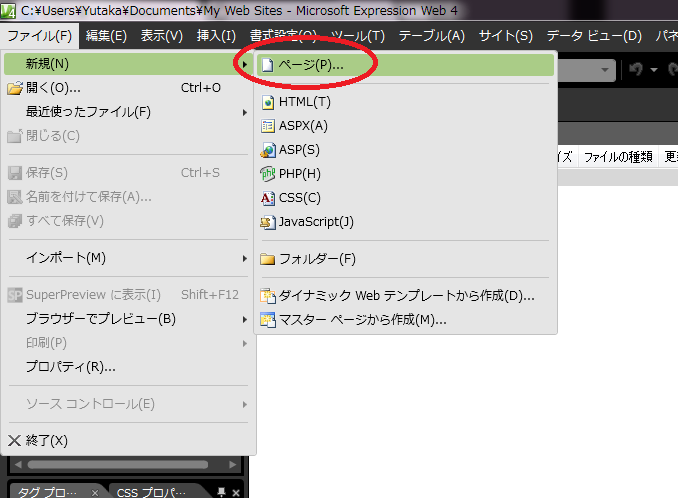Click the right arrow of the horizontal scrollbar
The height and width of the screenshot is (498, 678).
[x=233, y=465]
